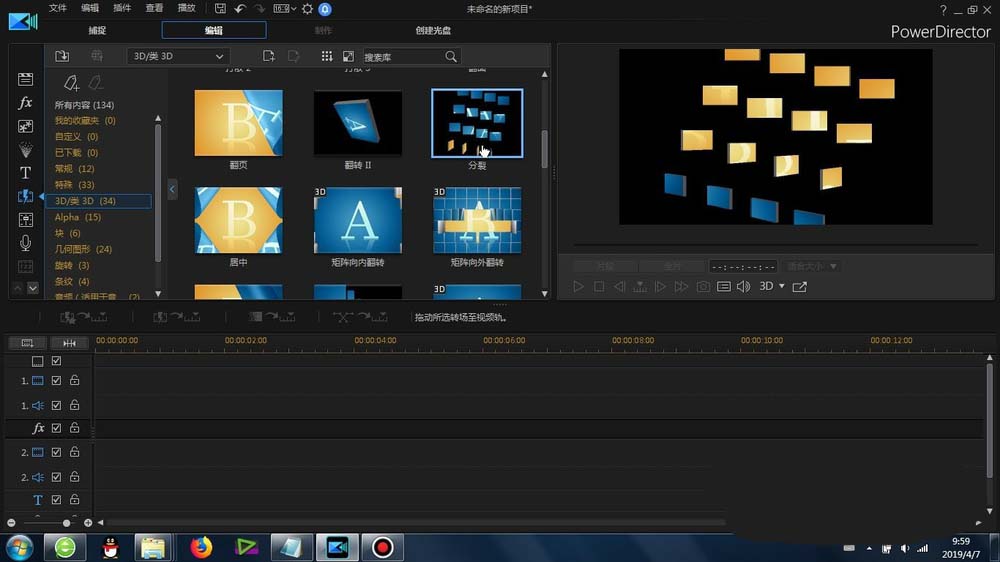The width and height of the screenshot is (1000, 562).
Task: Toggle the fx track enable checkbox
Action: 56,428
